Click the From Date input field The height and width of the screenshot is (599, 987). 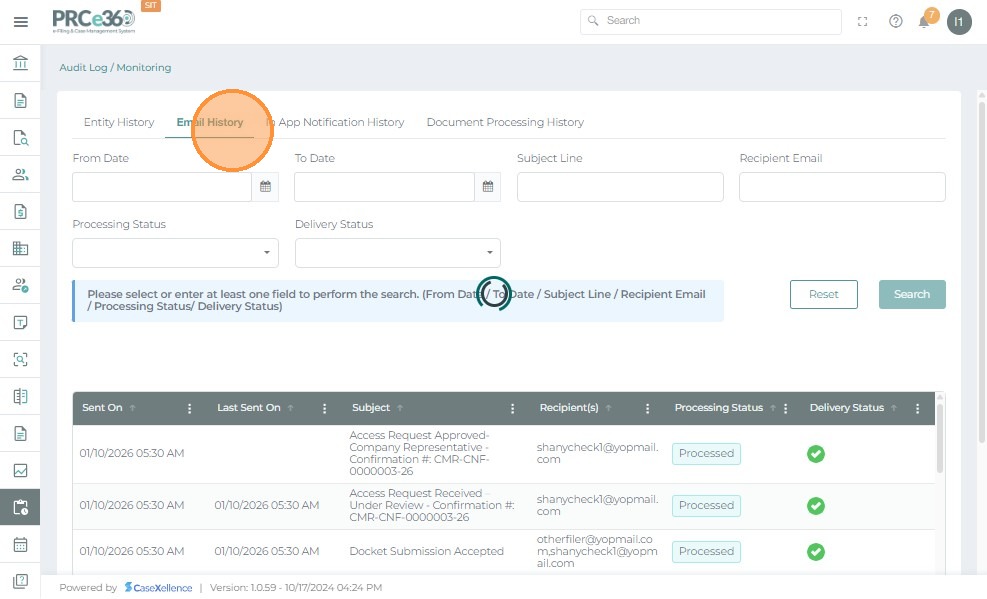[x=162, y=187]
